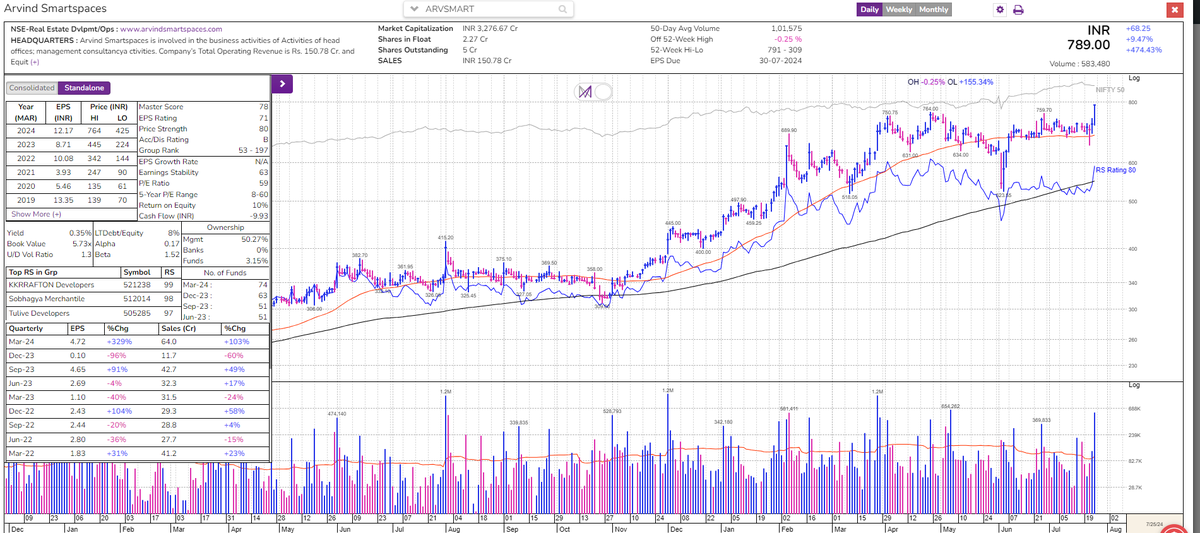Click the Beta value 1.52

(171, 254)
